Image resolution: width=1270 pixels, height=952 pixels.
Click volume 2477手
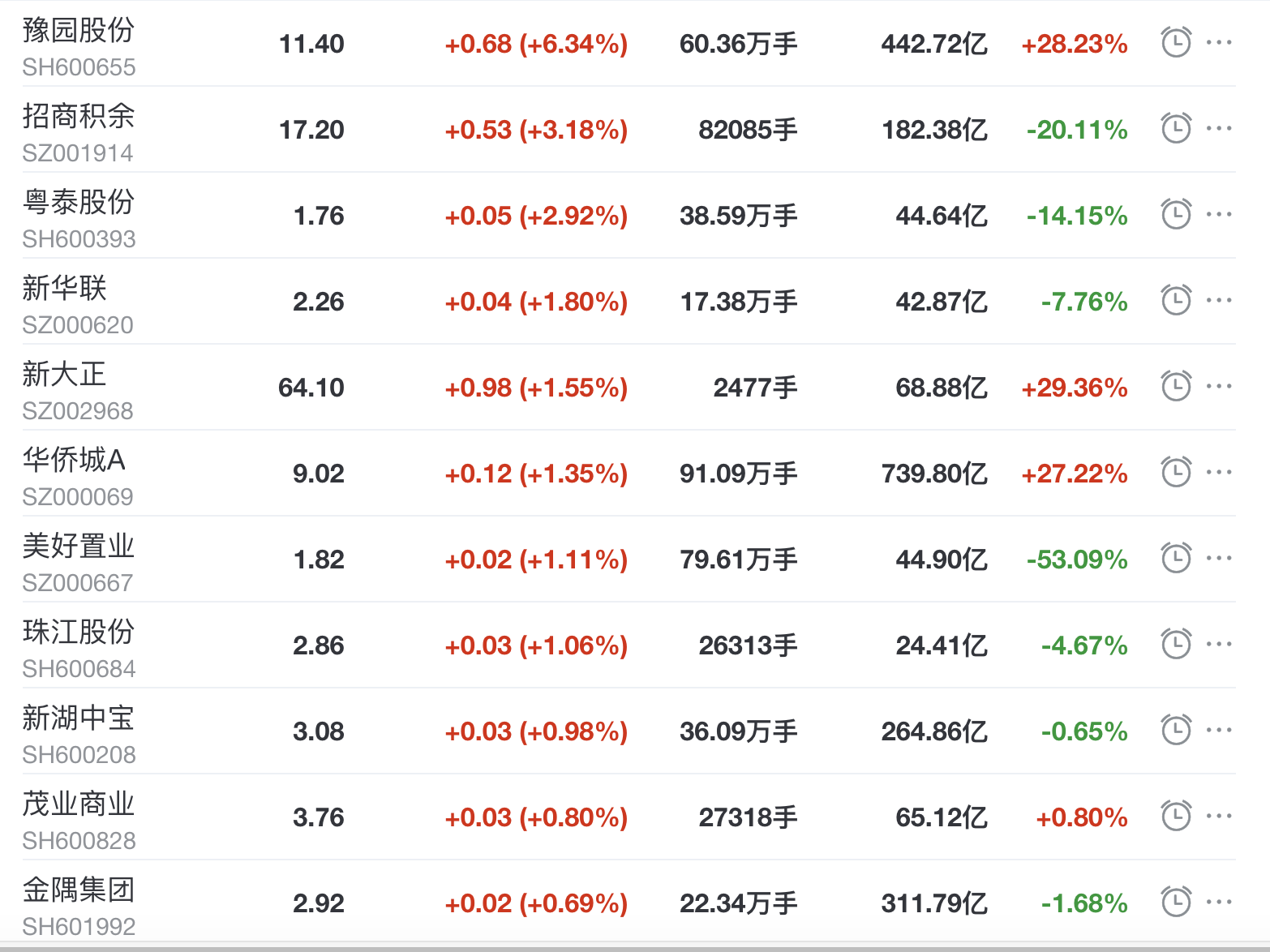tap(756, 388)
